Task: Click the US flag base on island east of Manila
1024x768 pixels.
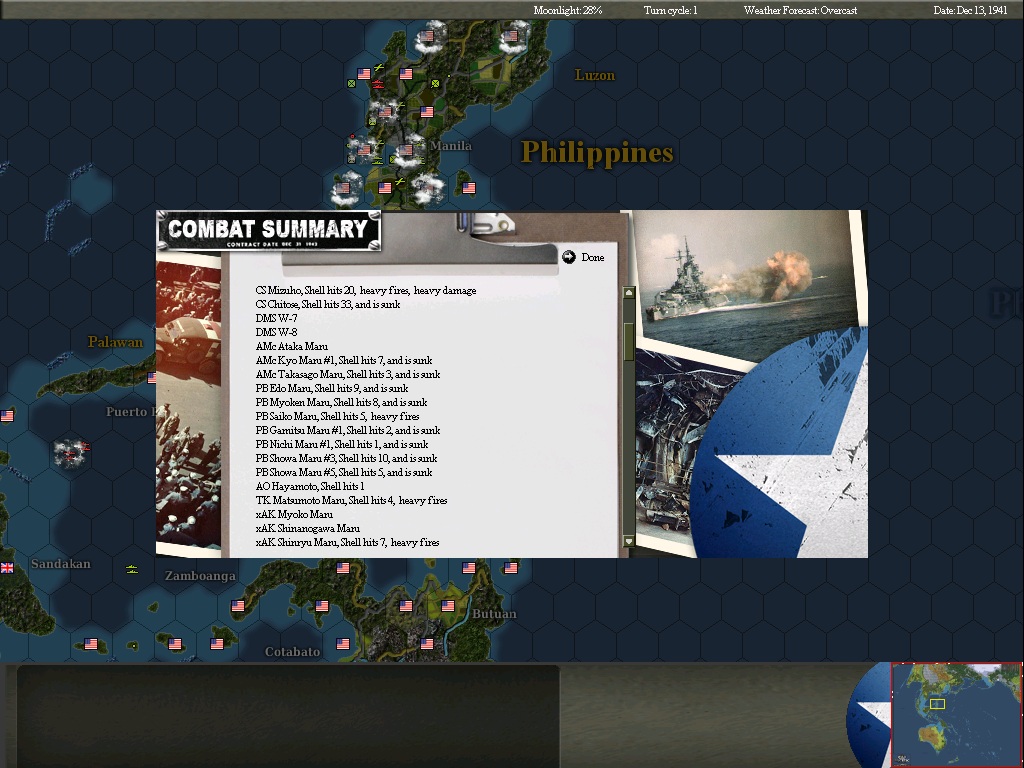Action: [469, 188]
